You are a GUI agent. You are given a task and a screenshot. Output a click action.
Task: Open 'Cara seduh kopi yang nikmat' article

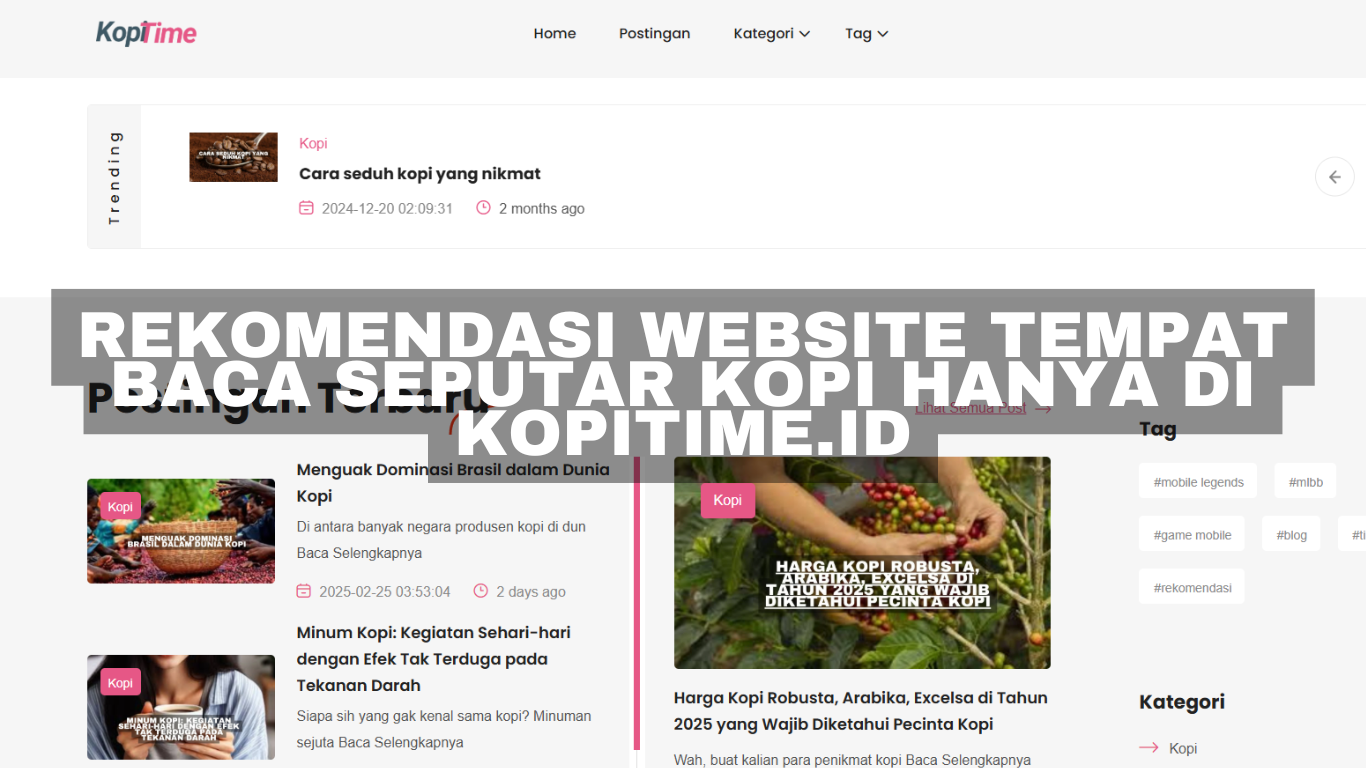point(420,174)
